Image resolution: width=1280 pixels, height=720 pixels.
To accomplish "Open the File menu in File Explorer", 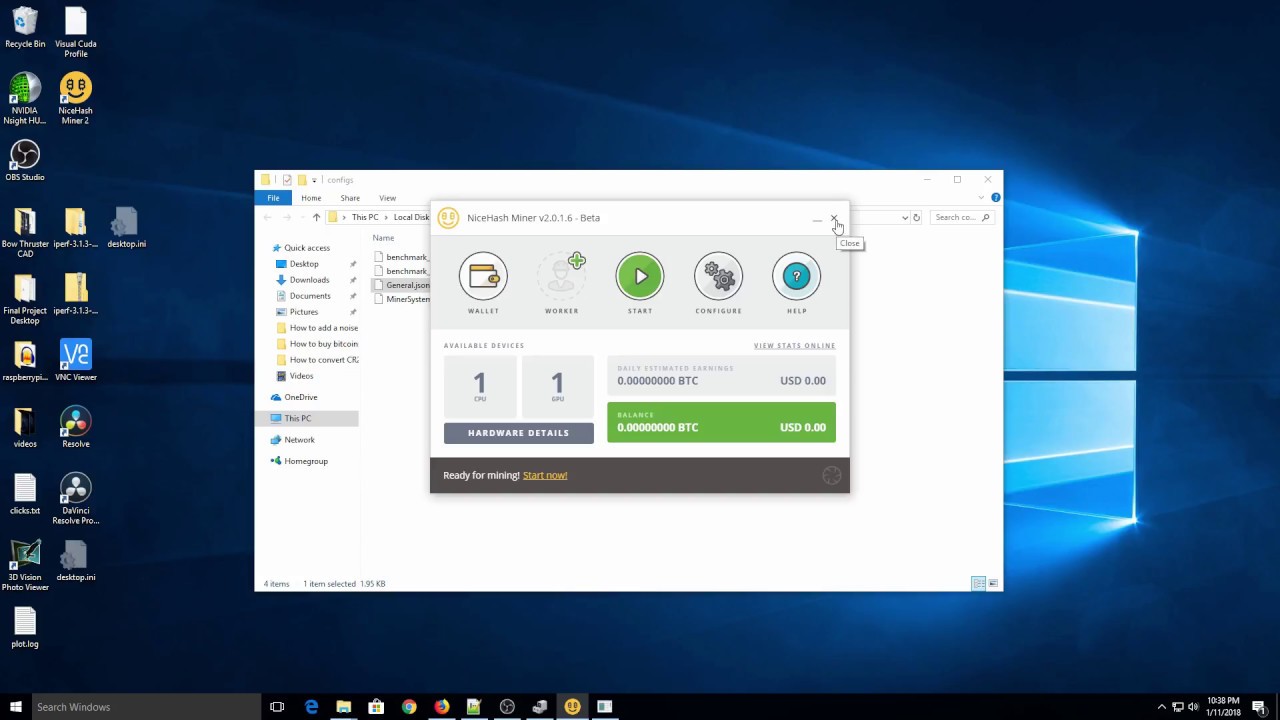I will 273,198.
